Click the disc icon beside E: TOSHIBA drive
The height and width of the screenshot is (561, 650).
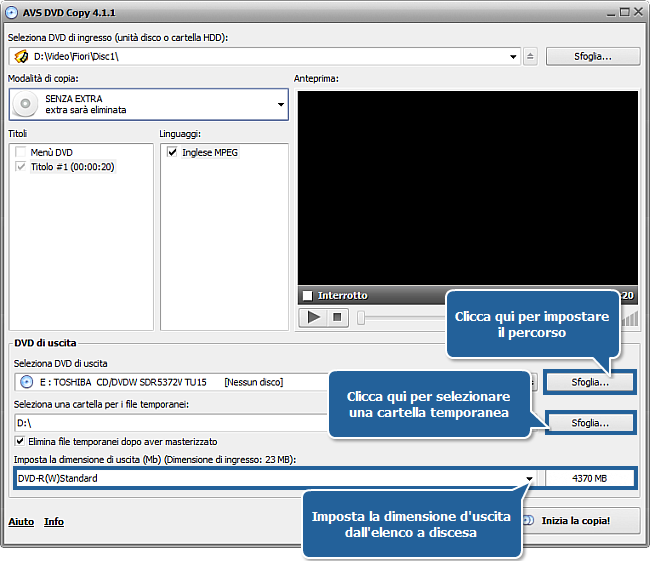point(27,382)
